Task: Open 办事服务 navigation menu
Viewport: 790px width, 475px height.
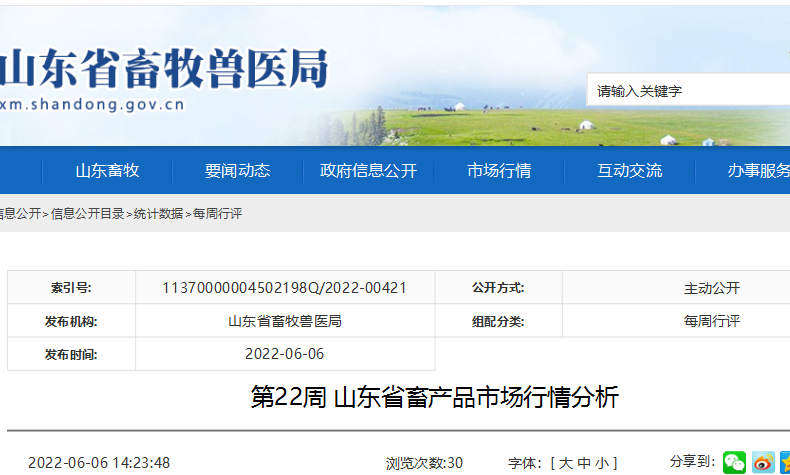Action: coord(758,171)
